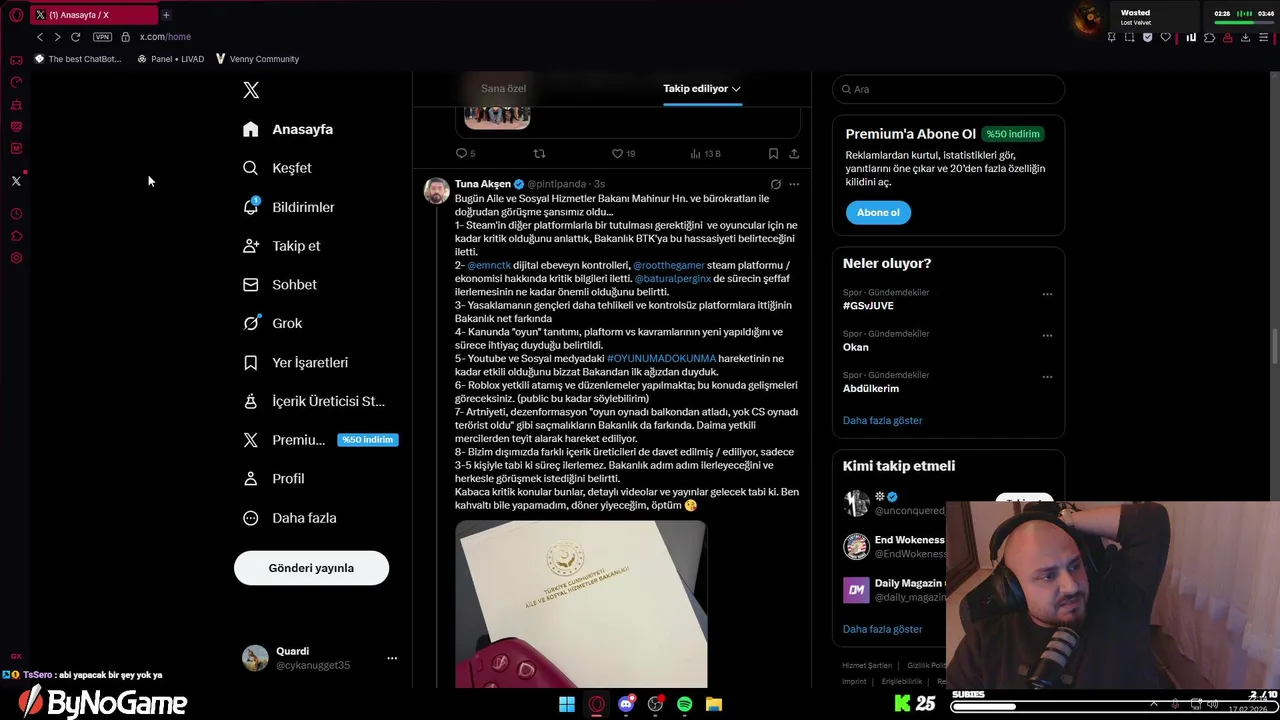Image resolution: width=1280 pixels, height=720 pixels.
Task: Click @emnctk mention link
Action: click(489, 265)
